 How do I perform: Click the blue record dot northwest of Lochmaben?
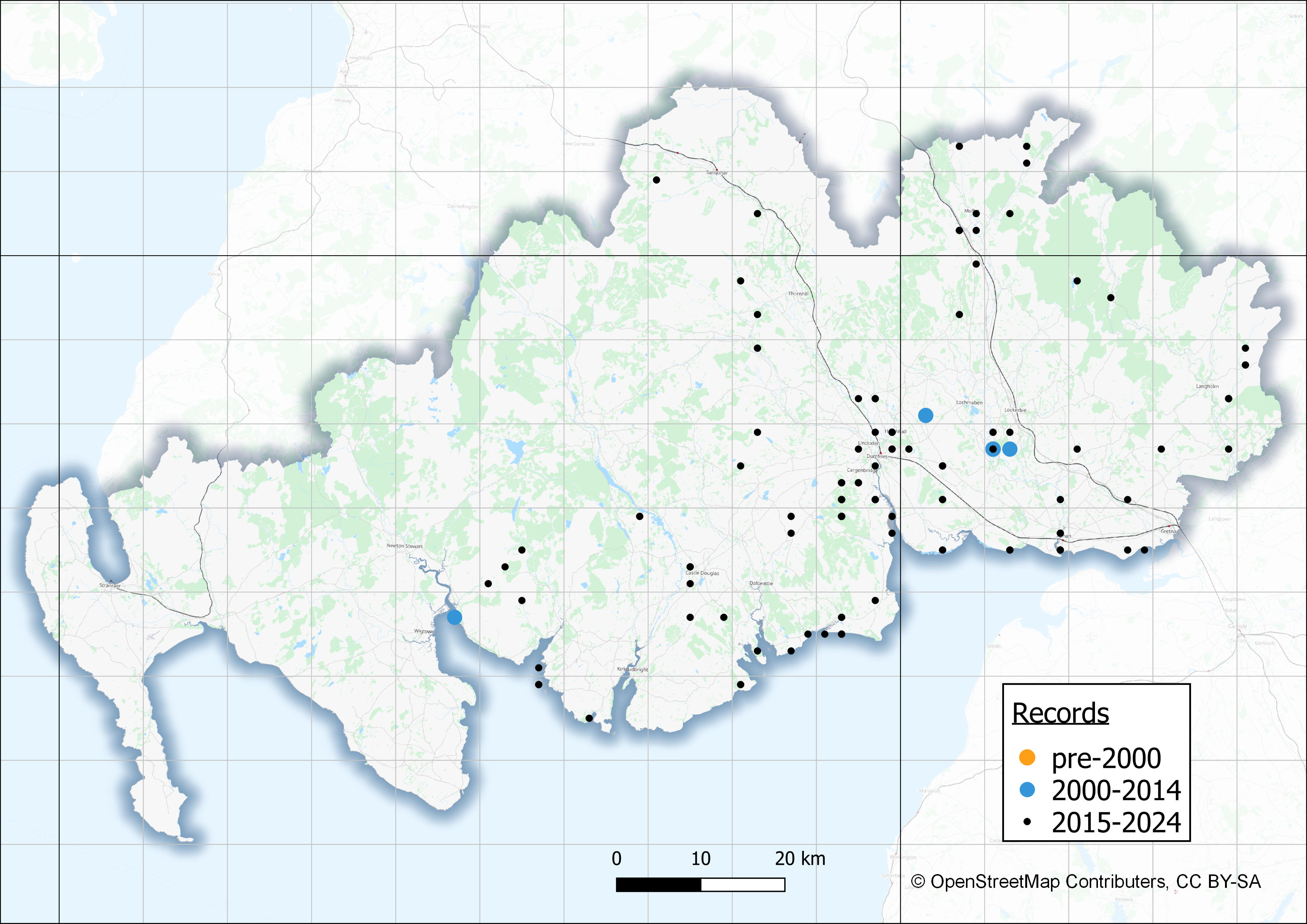click(926, 415)
